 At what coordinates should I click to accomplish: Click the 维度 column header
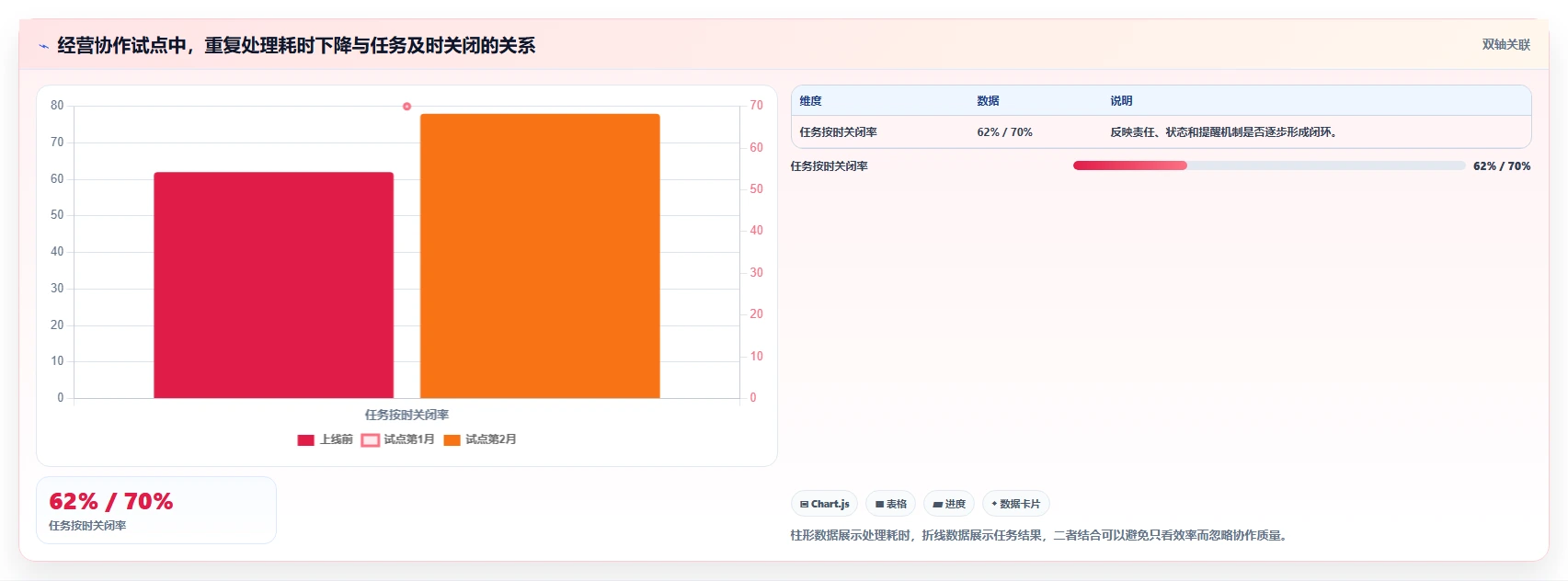point(810,101)
